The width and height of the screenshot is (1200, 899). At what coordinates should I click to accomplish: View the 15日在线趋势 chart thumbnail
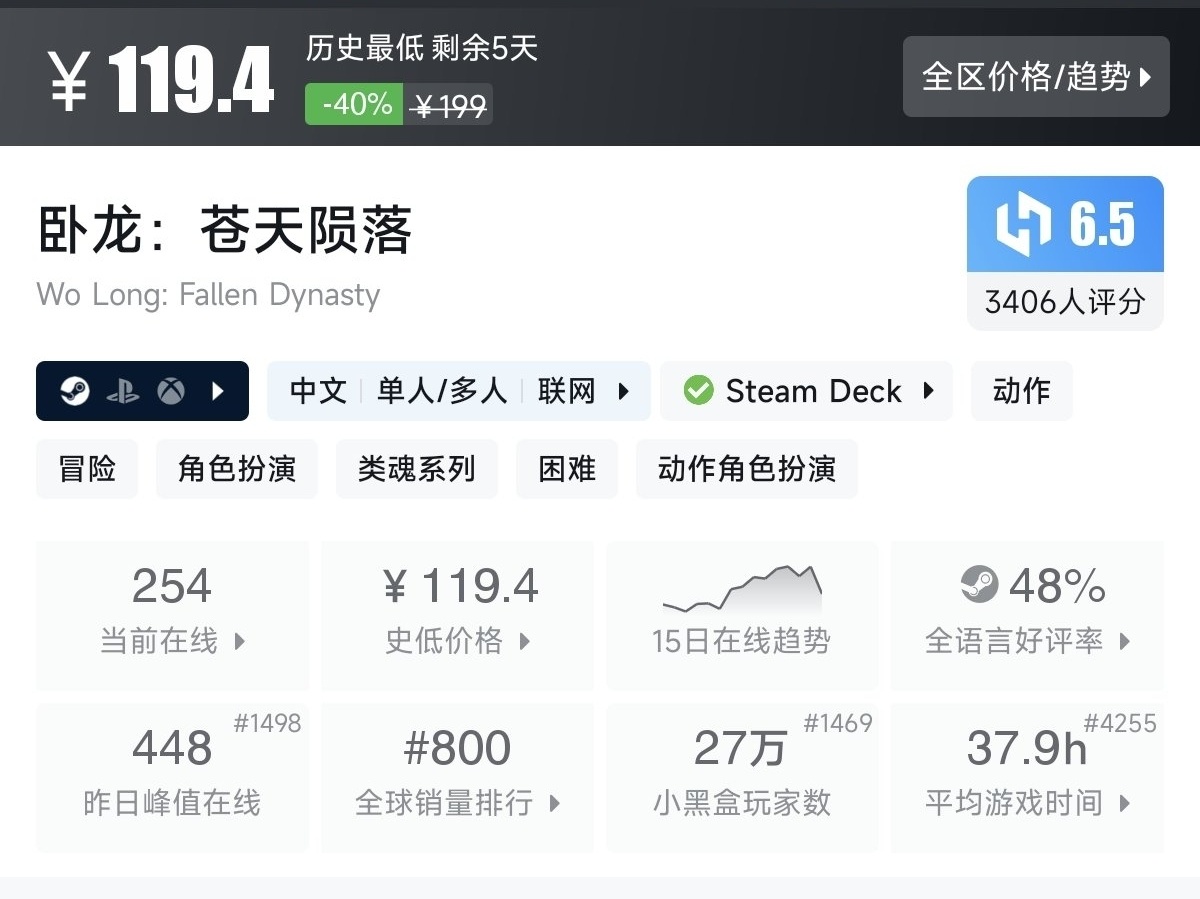pos(742,589)
